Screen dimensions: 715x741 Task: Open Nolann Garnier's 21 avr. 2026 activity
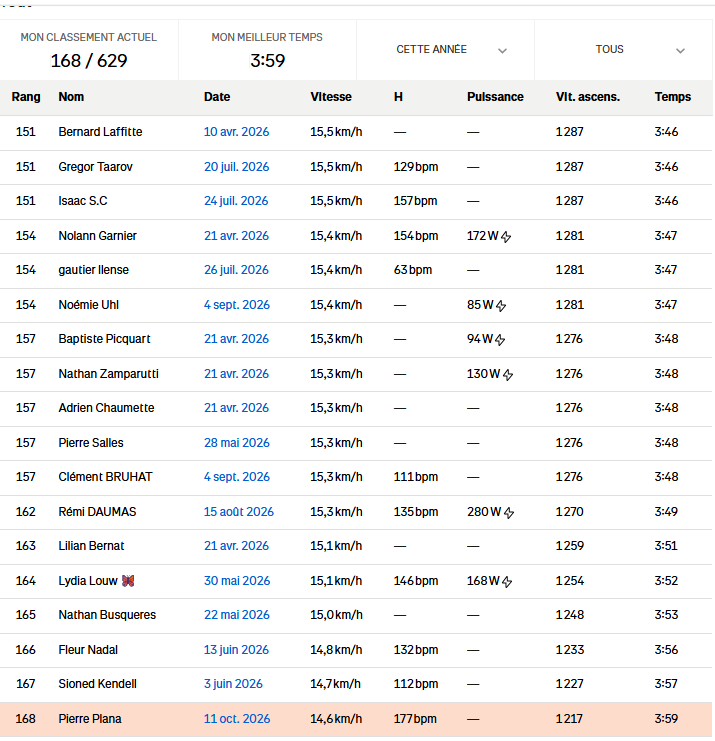point(236,236)
